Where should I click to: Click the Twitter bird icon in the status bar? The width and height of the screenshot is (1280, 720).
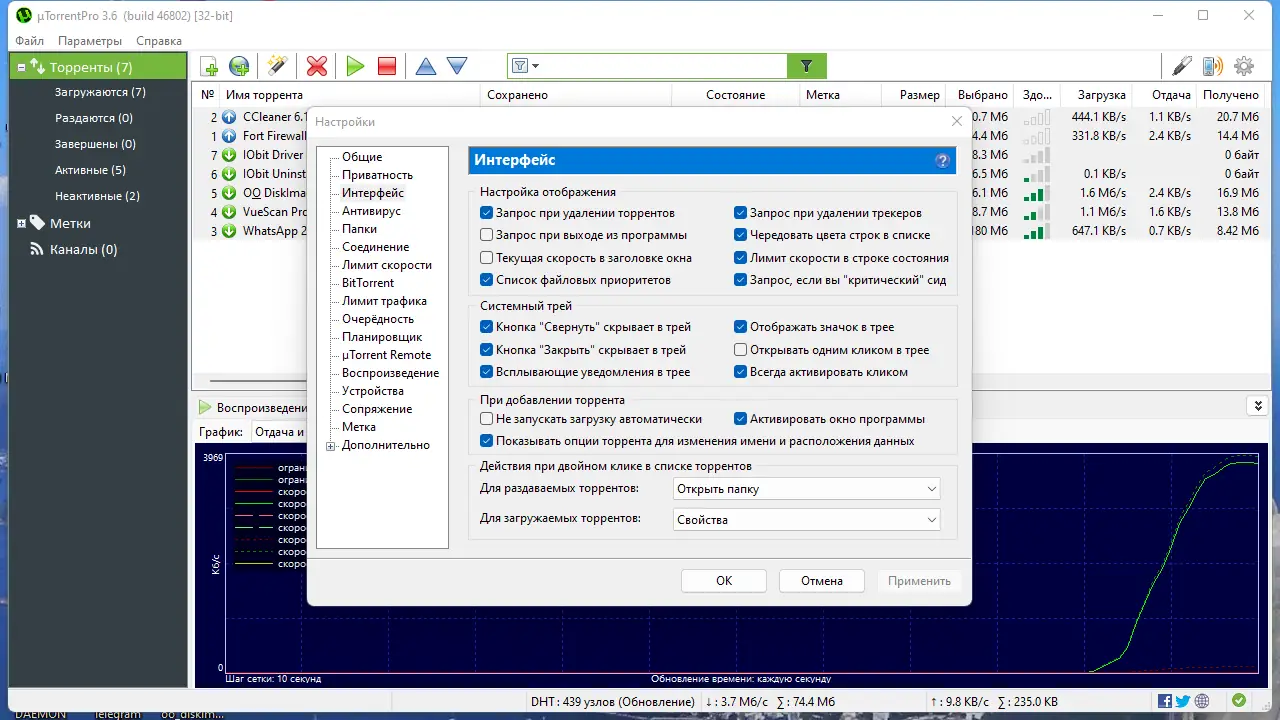coord(1183,701)
